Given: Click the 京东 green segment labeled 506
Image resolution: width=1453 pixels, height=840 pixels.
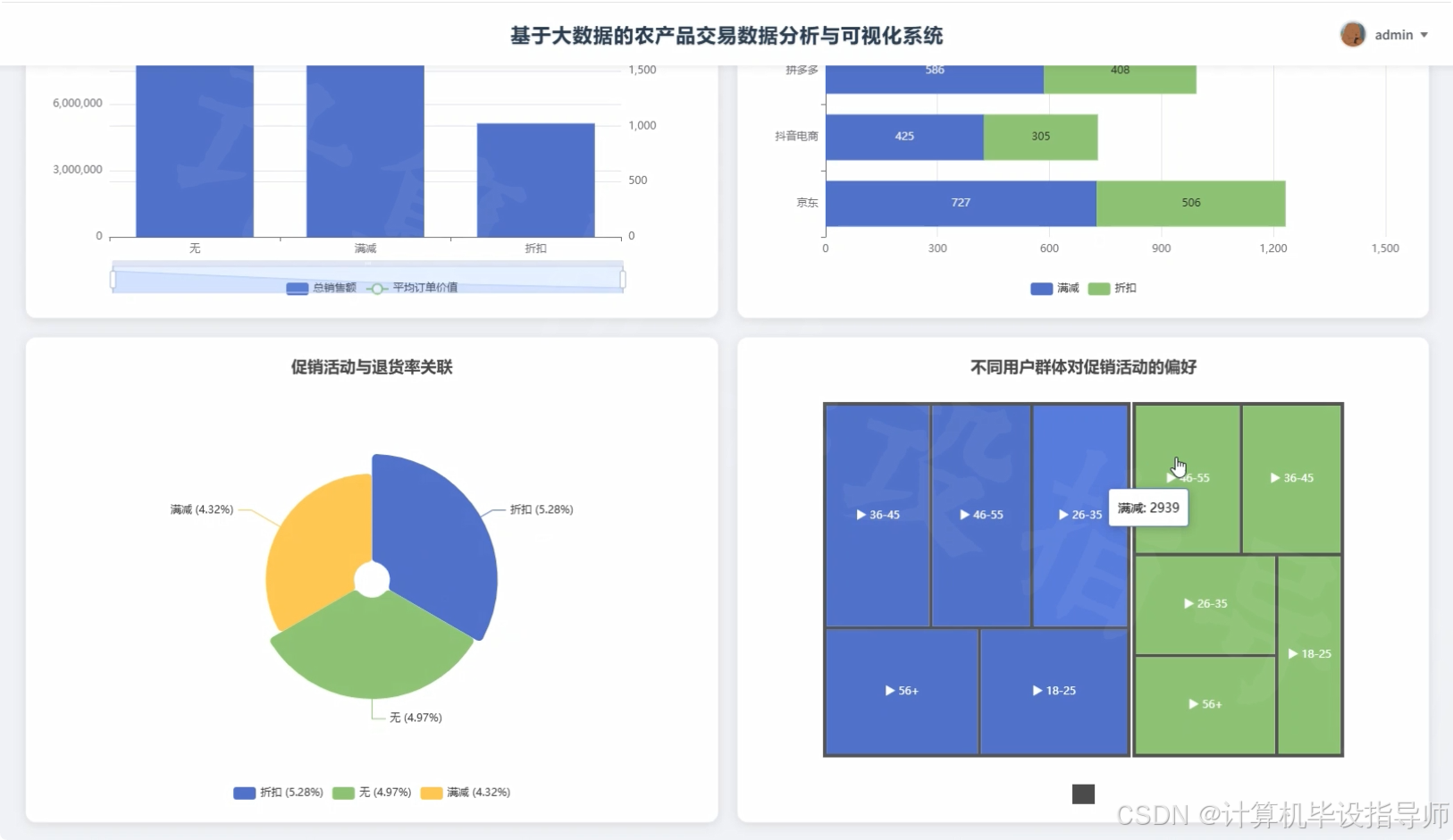Looking at the screenshot, I should tap(1191, 203).
